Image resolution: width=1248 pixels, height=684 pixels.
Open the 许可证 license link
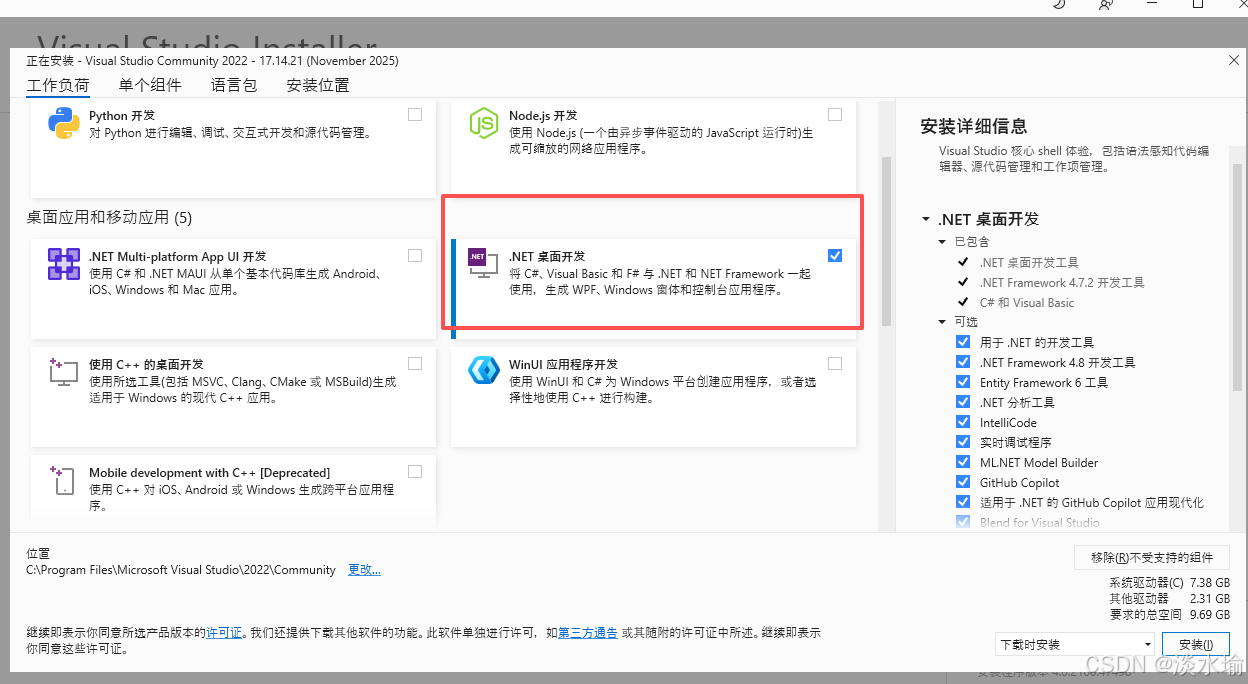(224, 633)
